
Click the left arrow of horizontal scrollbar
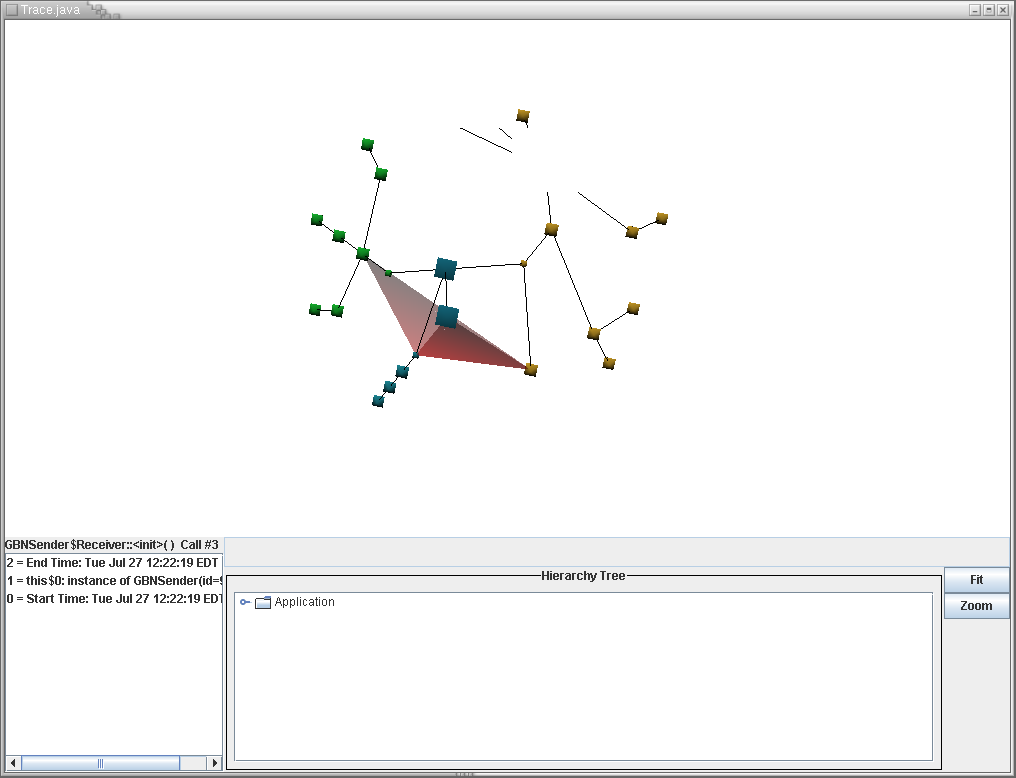coord(13,763)
